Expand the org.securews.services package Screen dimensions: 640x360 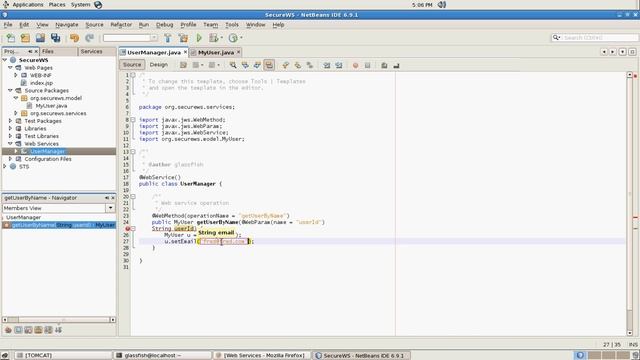(16, 113)
